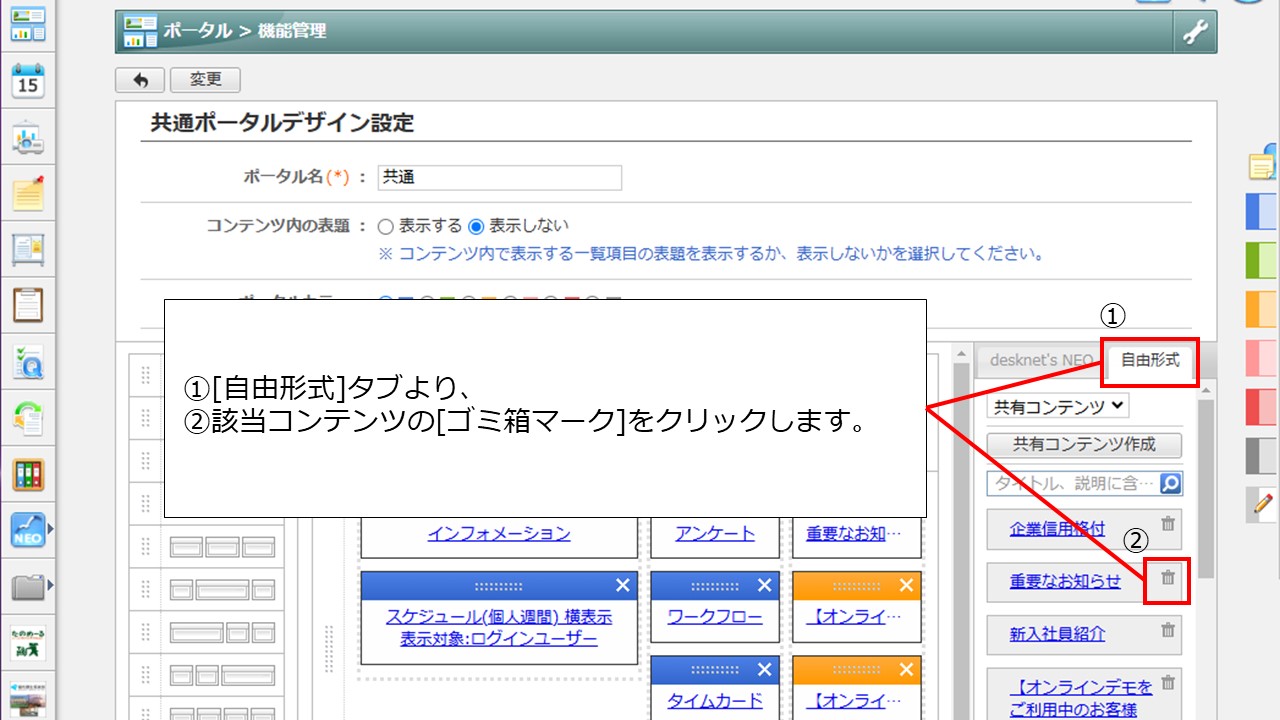
Task: Click trash icon beside 重要なお知らせ
Action: pyautogui.click(x=1167, y=577)
